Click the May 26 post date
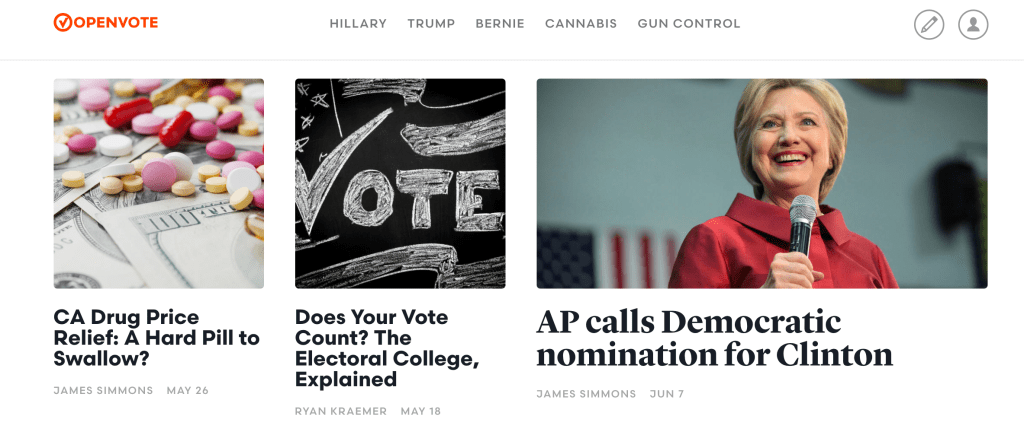1024x432 pixels. point(187,390)
